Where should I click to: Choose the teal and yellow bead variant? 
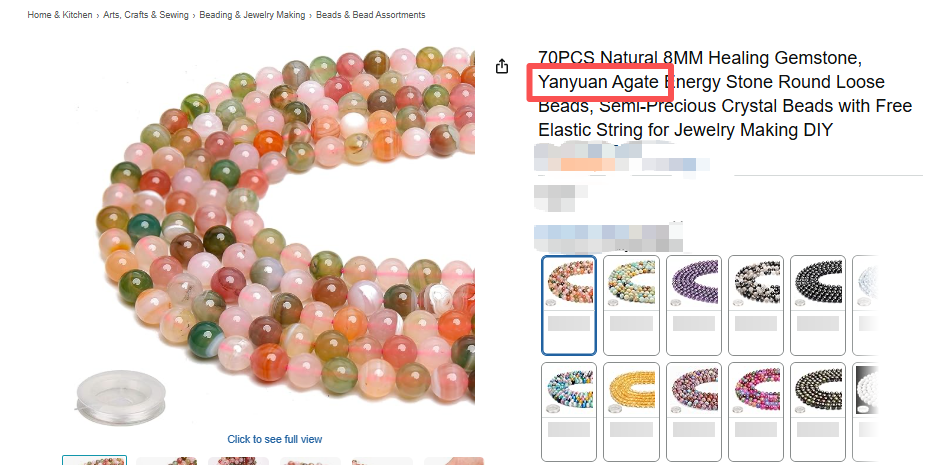coord(631,305)
